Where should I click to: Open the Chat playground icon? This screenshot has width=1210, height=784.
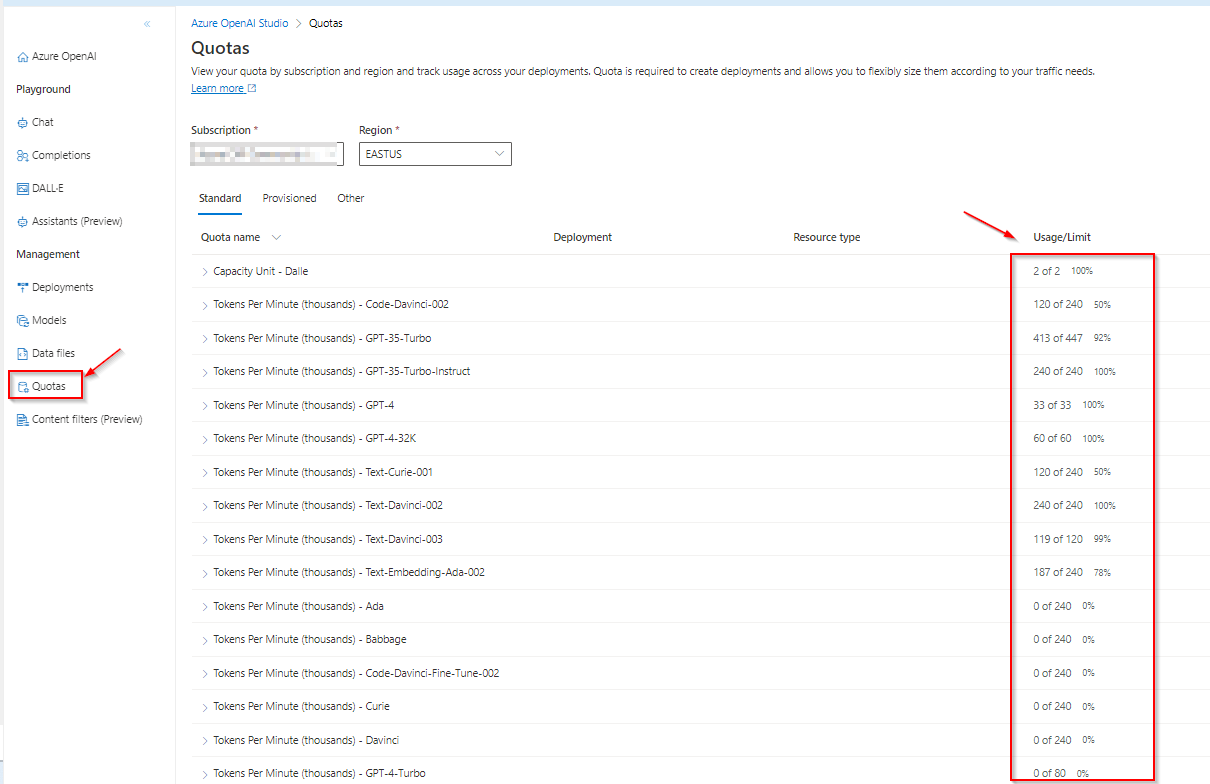coord(23,122)
